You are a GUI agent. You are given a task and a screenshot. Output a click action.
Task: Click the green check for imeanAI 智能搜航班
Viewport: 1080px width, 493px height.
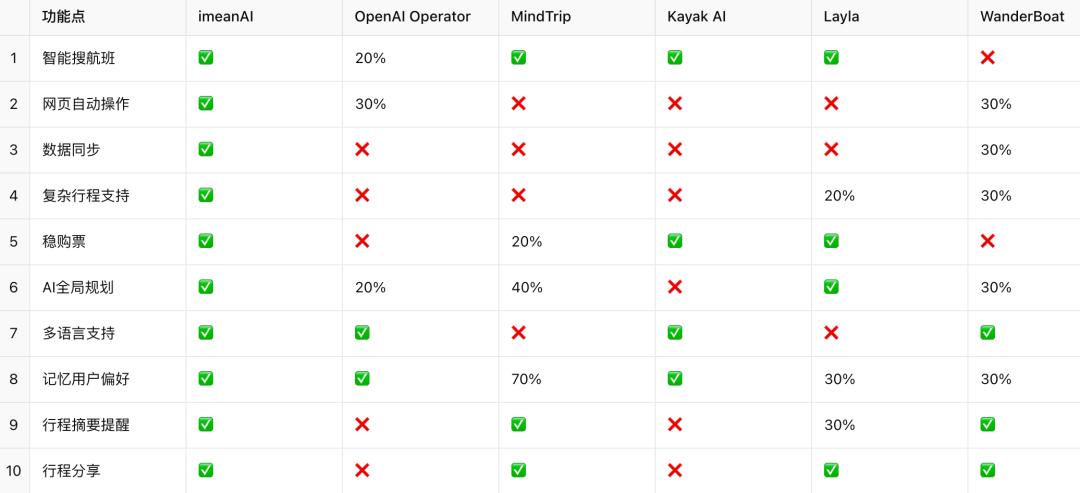(205, 58)
